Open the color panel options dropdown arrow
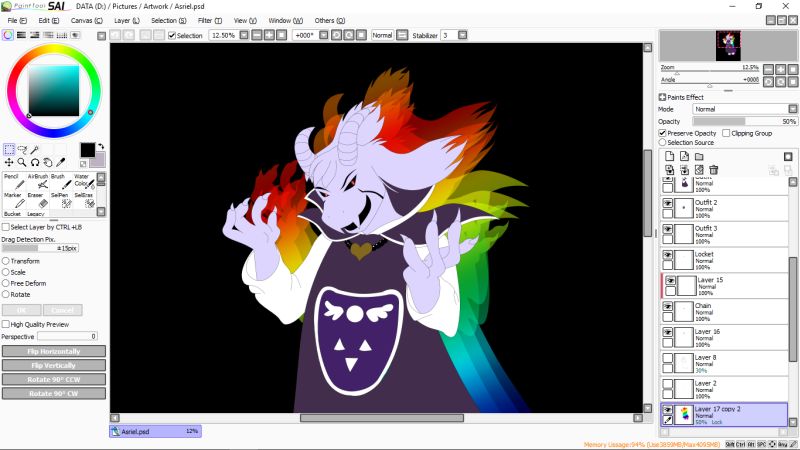800x450 pixels. click(x=102, y=36)
